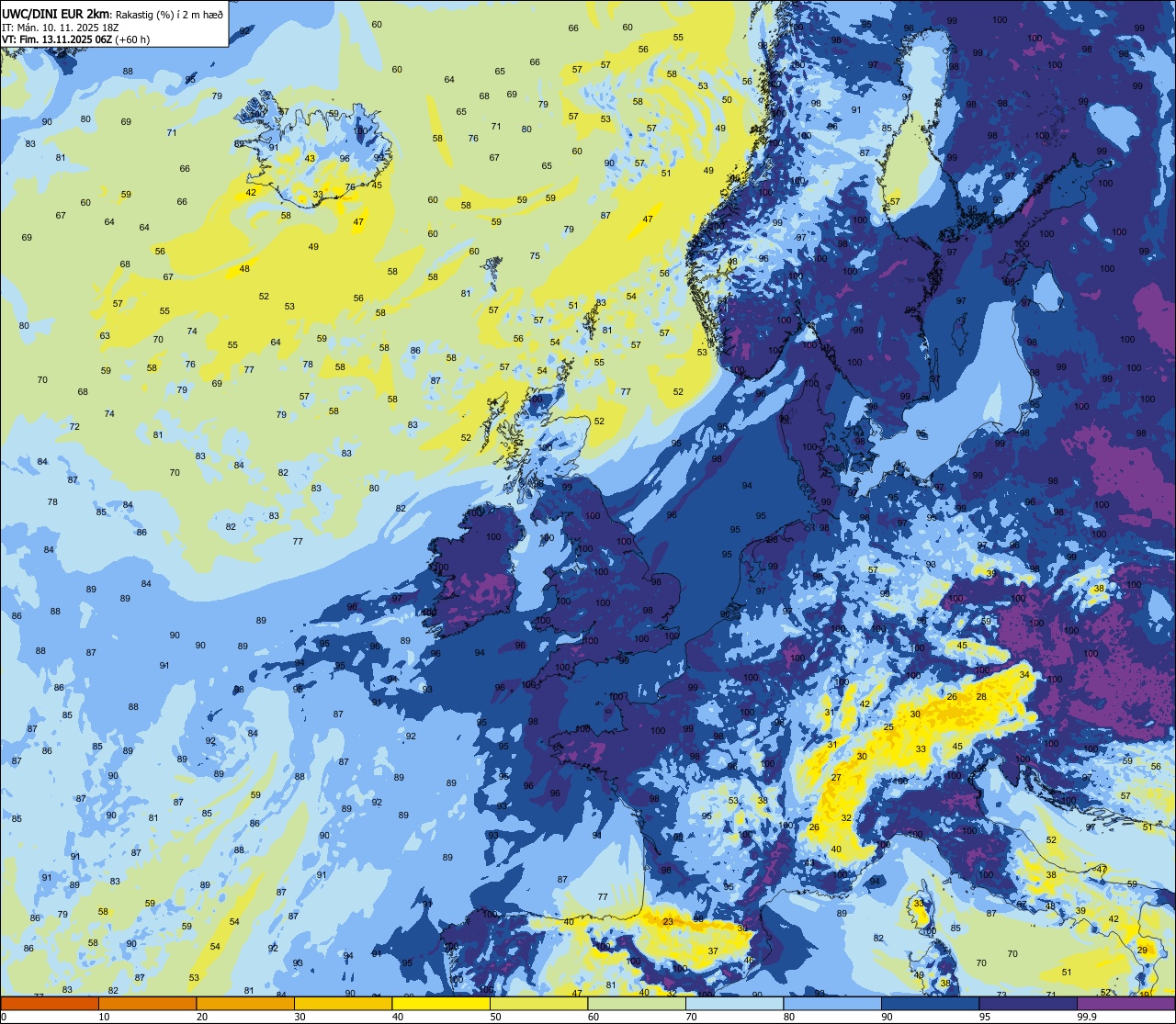Click the legend color segment between 30 and 40
1176x1024 pixels.
[x=343, y=1003]
